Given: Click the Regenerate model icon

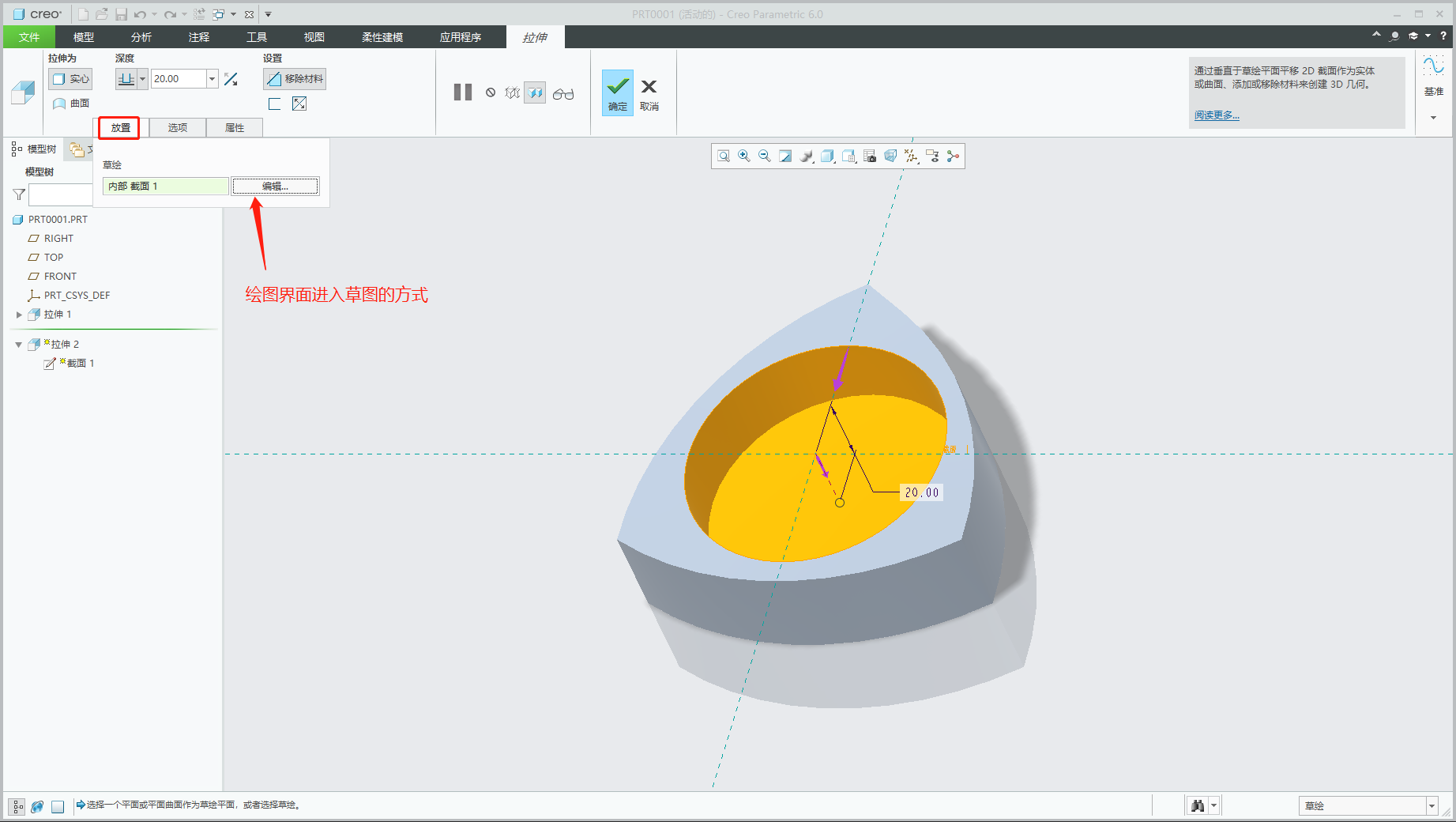Looking at the screenshot, I should click(199, 14).
